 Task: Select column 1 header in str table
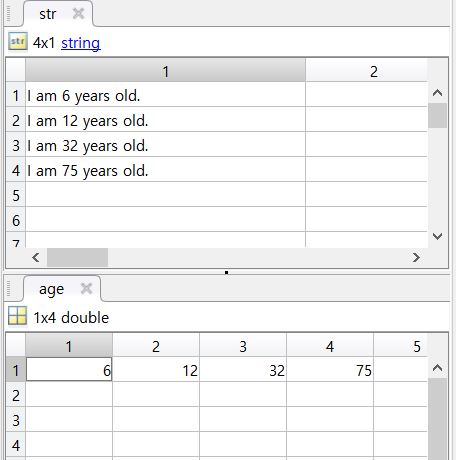click(165, 70)
